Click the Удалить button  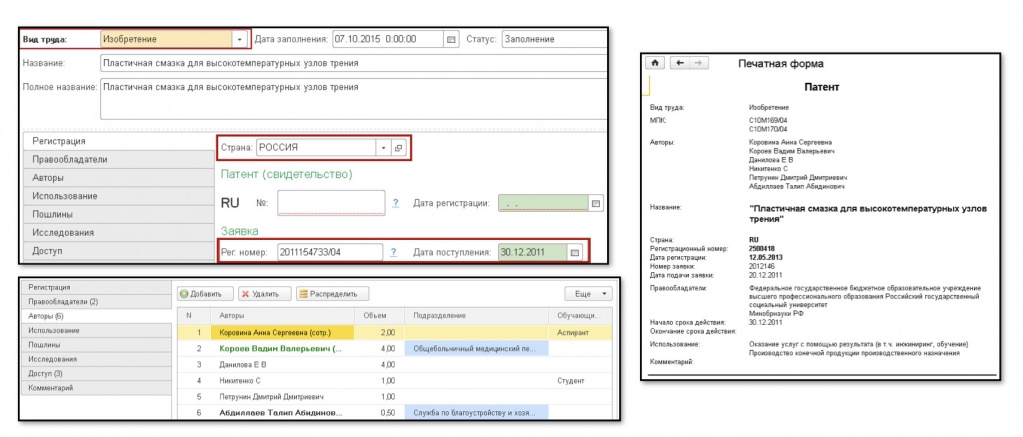point(264,294)
